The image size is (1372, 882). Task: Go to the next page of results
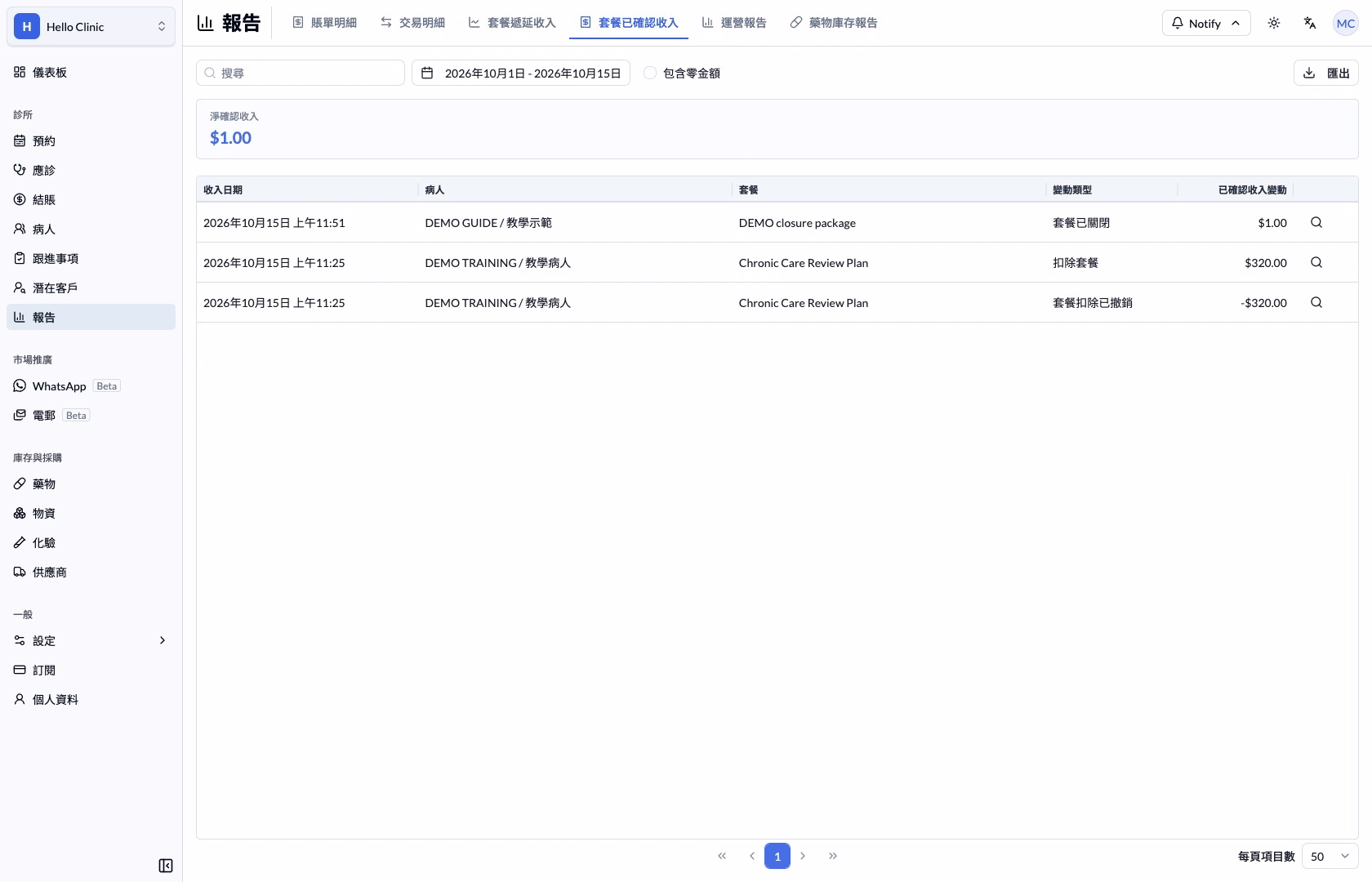[x=803, y=856]
